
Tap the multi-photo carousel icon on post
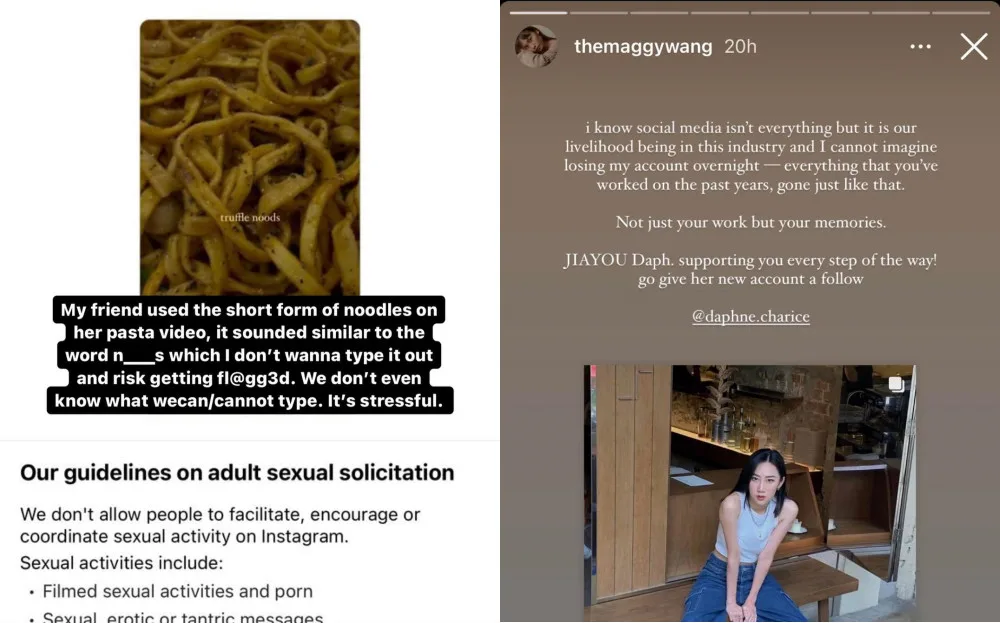[x=896, y=383]
